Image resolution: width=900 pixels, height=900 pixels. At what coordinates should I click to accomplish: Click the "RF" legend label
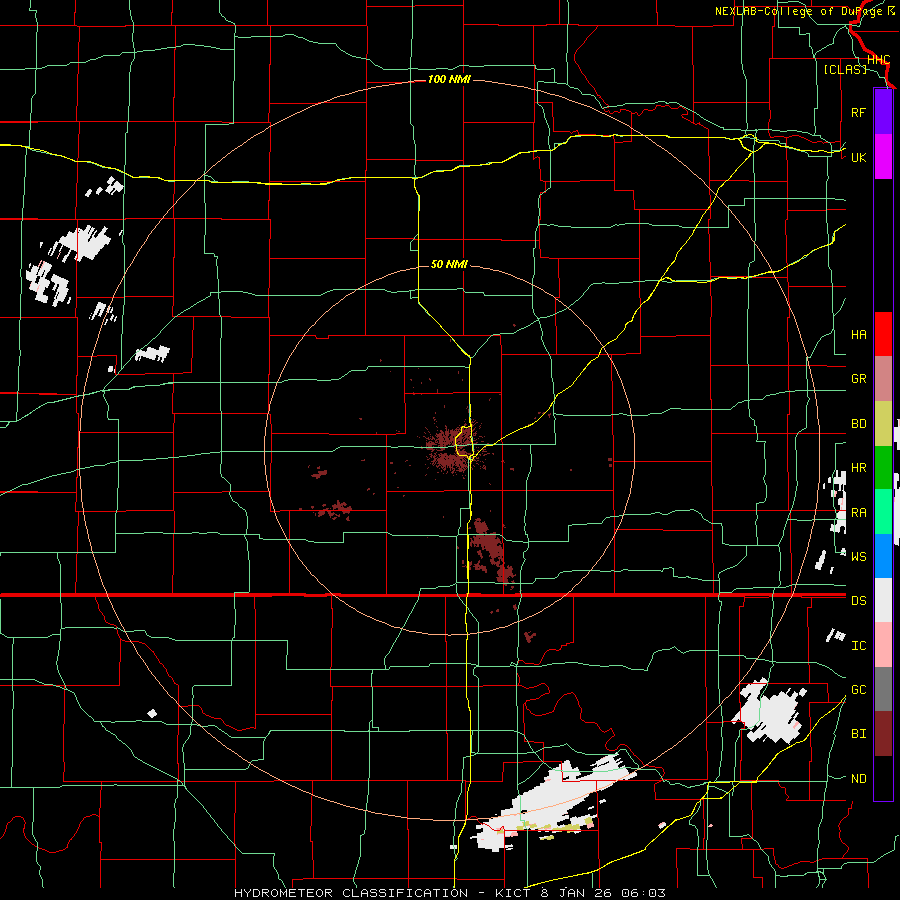(858, 112)
